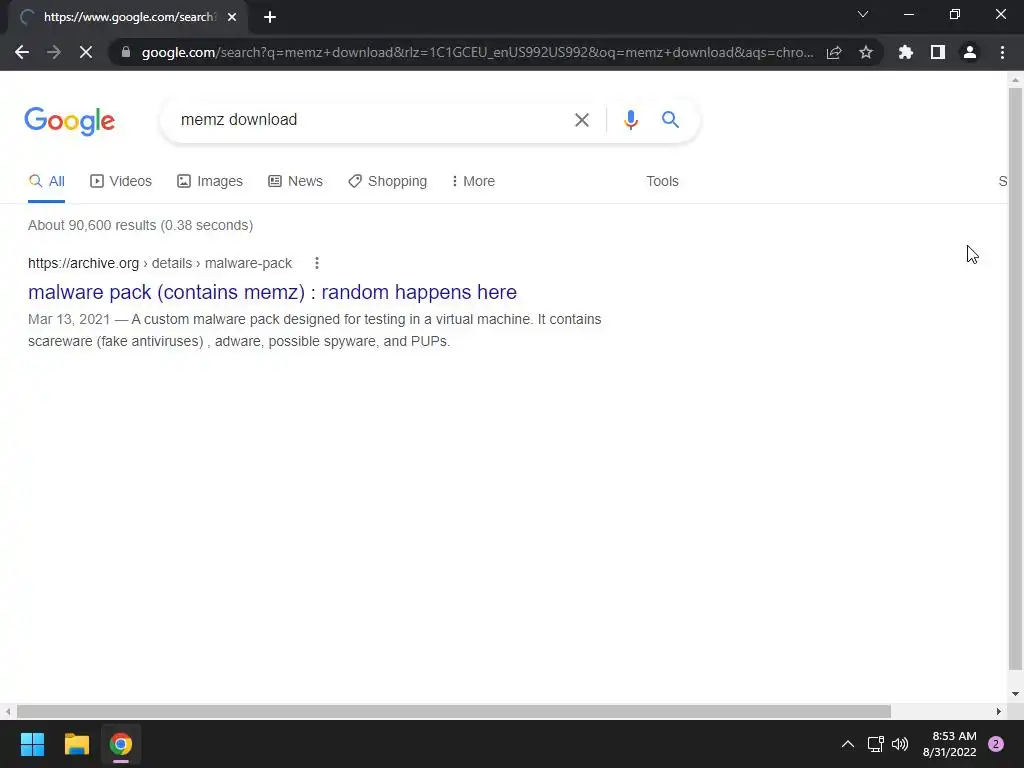Click the forward navigation arrow

tap(54, 52)
